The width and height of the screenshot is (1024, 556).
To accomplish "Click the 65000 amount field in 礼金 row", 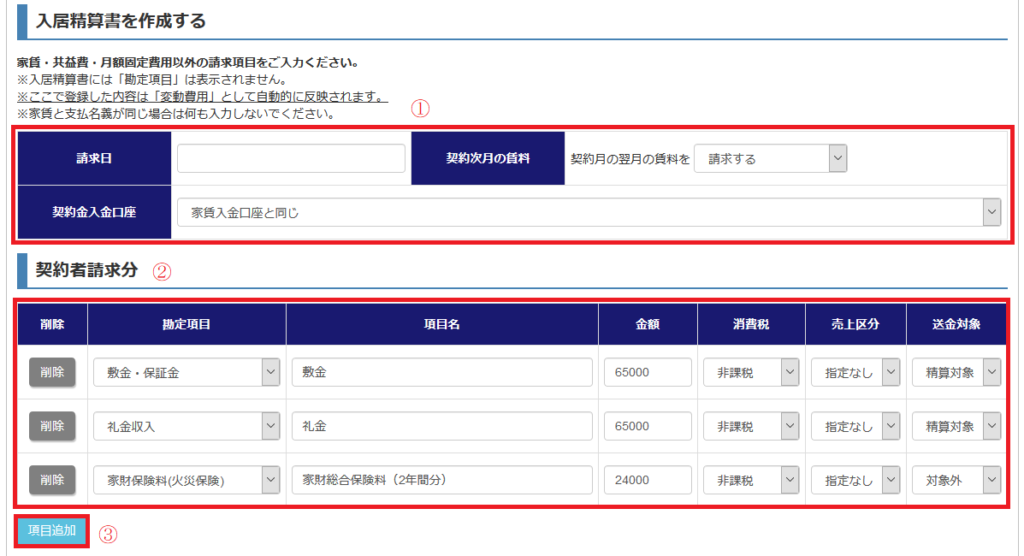I will pos(647,426).
